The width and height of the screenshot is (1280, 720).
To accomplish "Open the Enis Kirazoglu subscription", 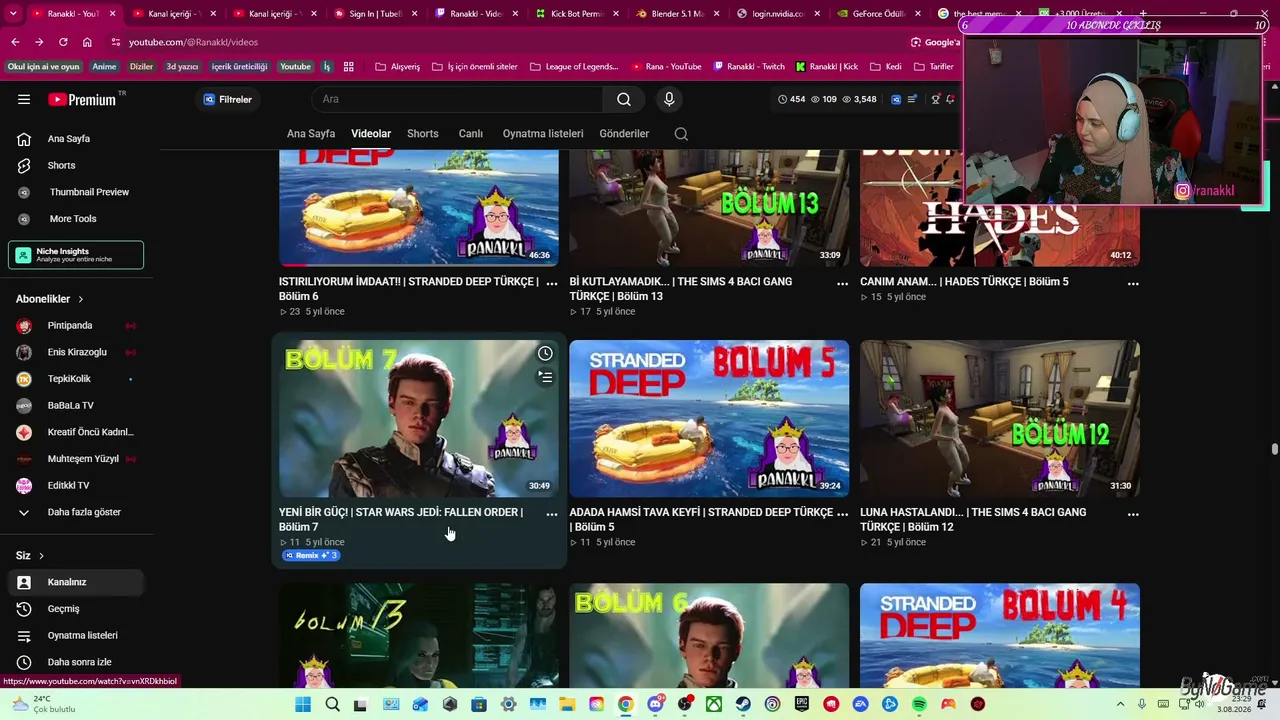I will [x=75, y=352].
